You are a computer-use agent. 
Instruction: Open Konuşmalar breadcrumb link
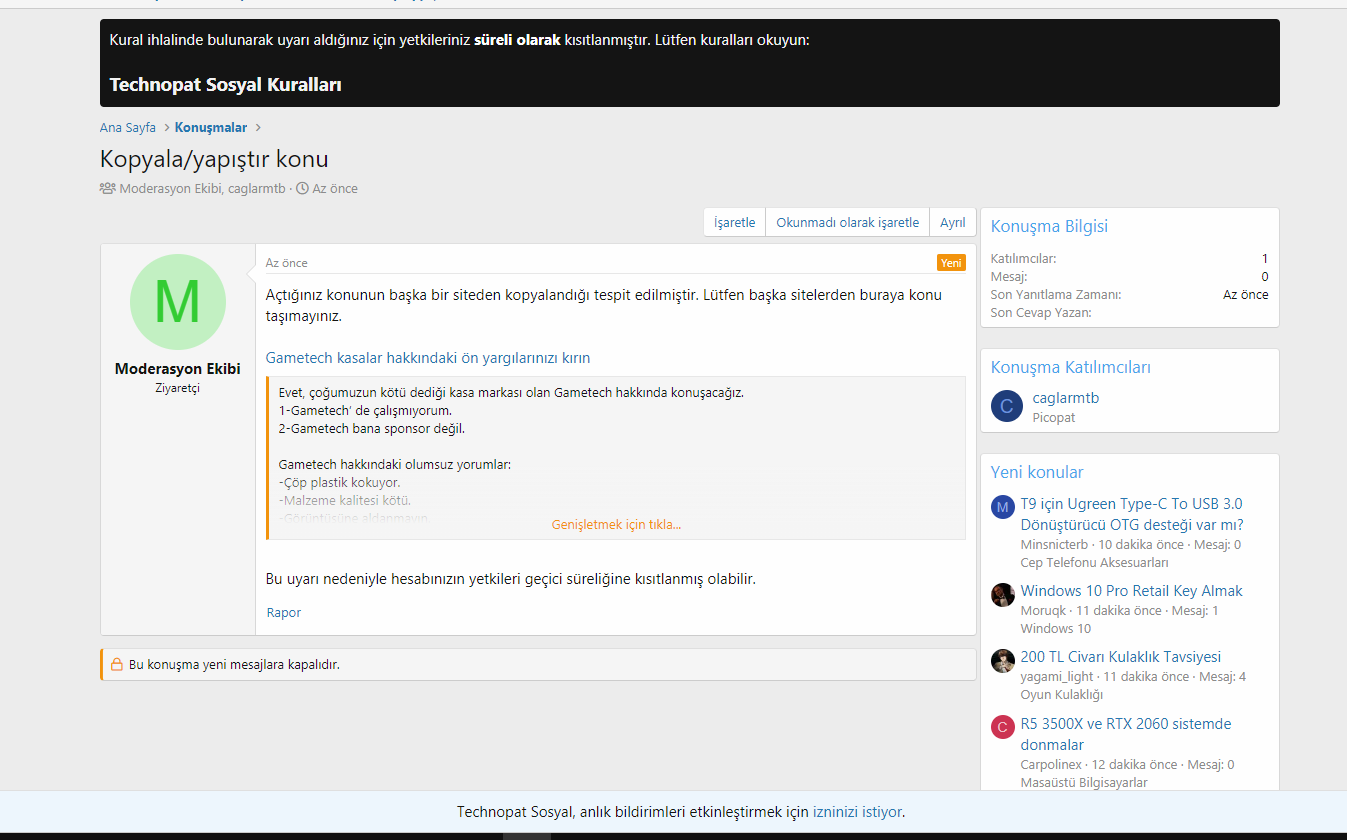211,127
